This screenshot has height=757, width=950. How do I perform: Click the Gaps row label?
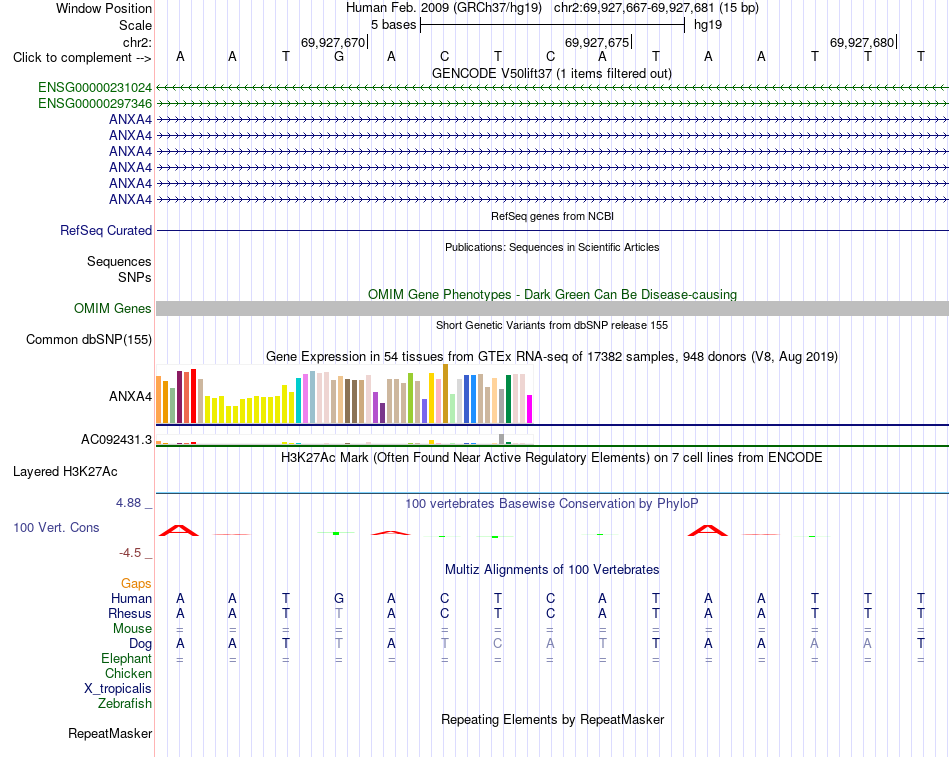point(136,583)
